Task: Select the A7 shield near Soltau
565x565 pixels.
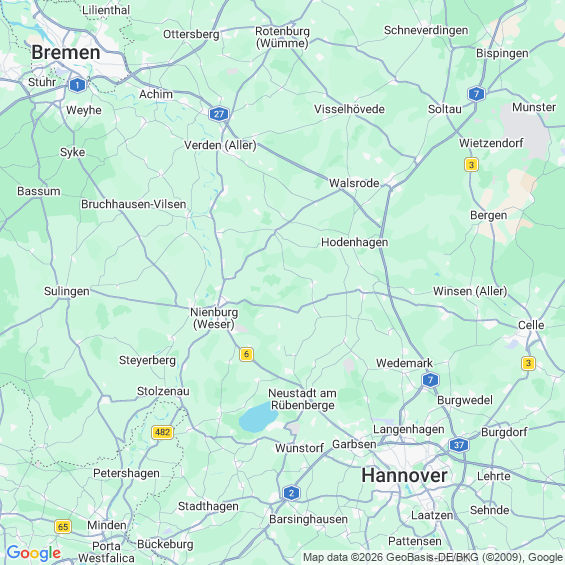Action: pyautogui.click(x=476, y=94)
